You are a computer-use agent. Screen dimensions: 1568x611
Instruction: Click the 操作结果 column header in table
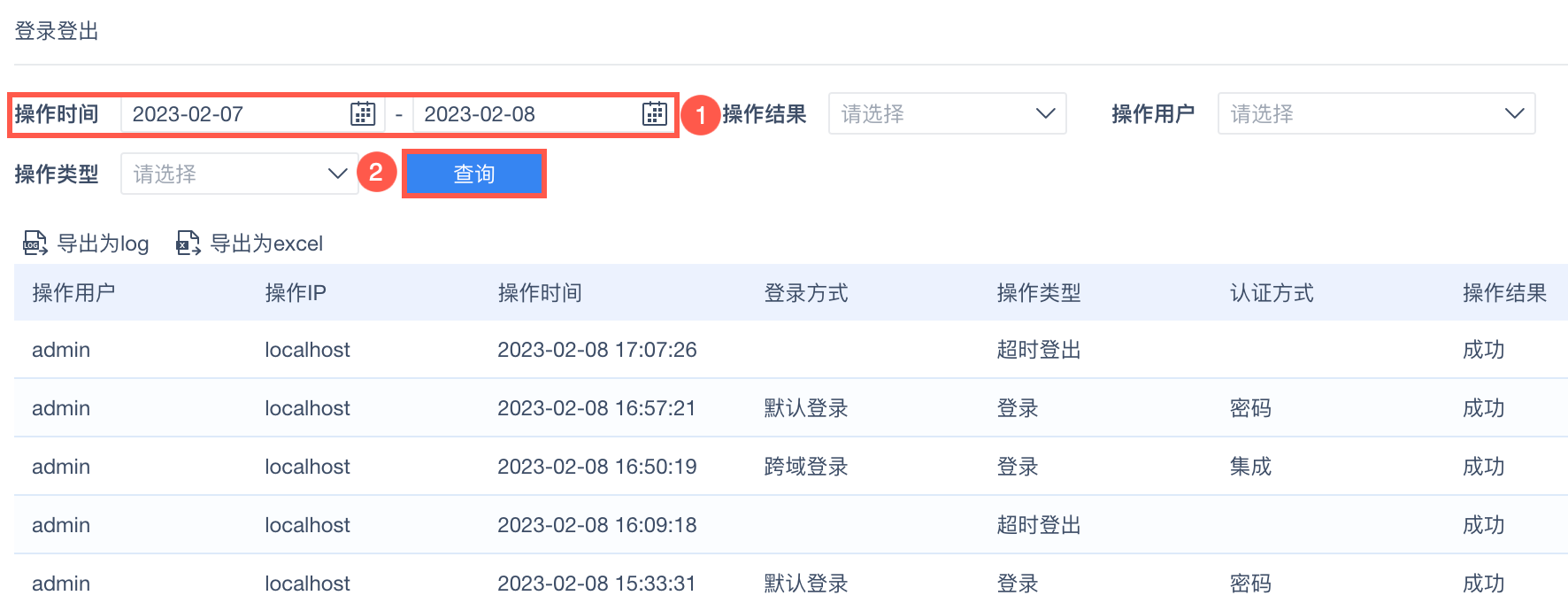click(x=1504, y=293)
